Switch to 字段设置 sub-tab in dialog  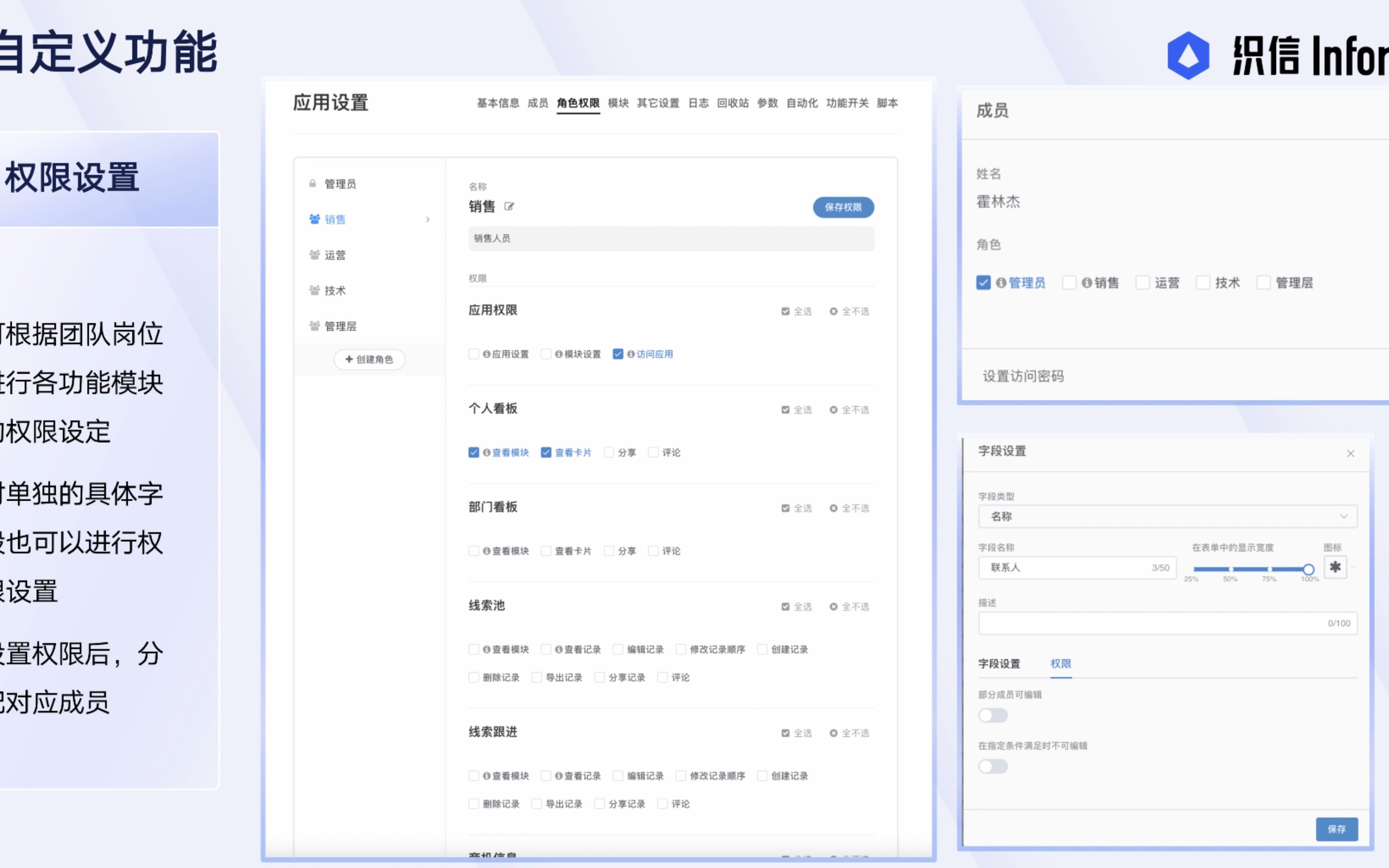click(x=999, y=663)
